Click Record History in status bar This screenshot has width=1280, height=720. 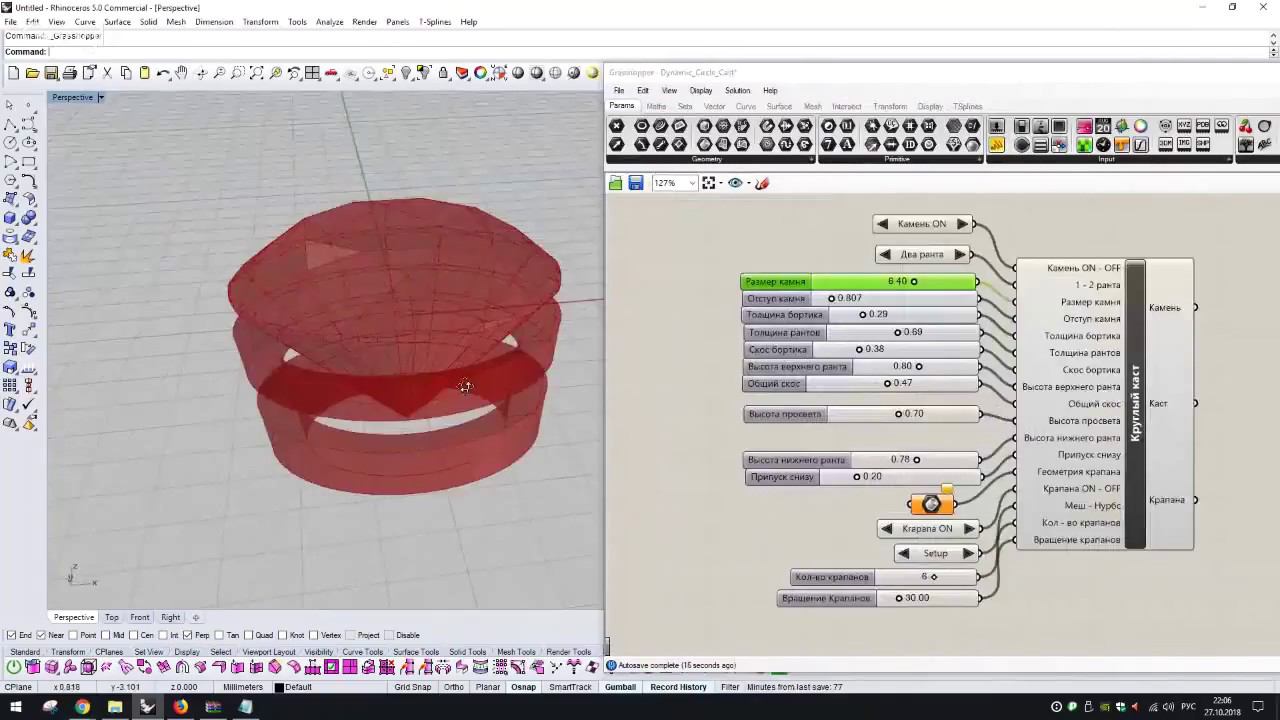click(678, 687)
